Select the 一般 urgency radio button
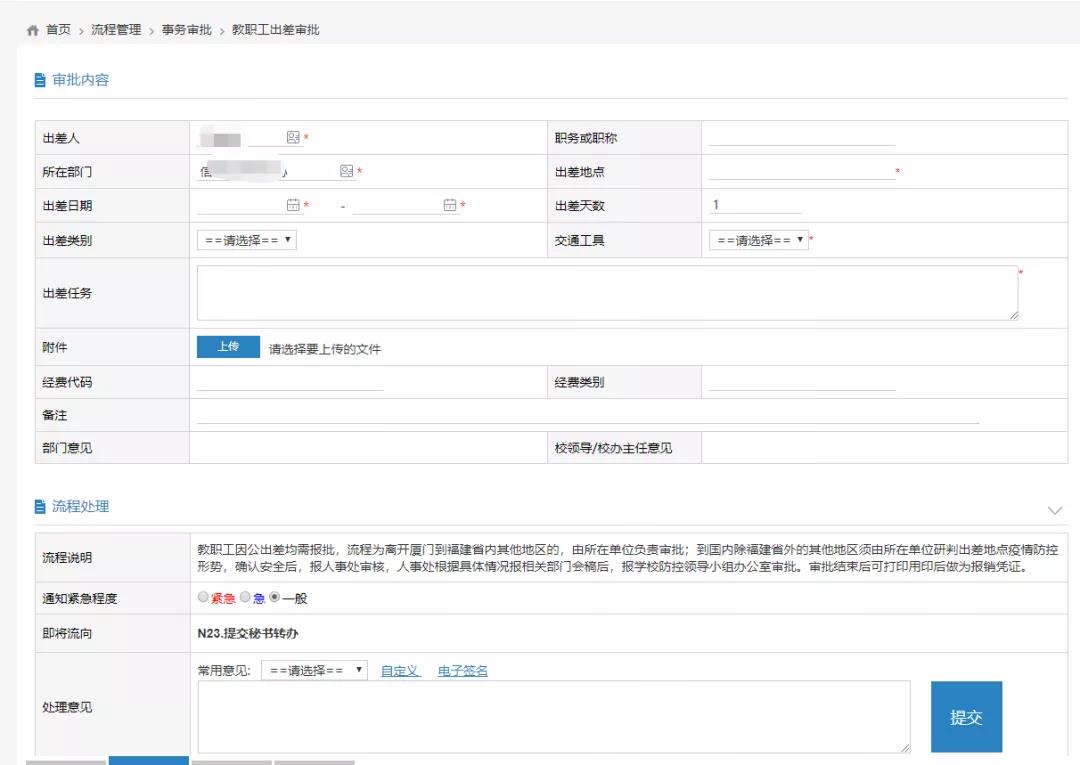This screenshot has height=765, width=1080. [x=274, y=597]
